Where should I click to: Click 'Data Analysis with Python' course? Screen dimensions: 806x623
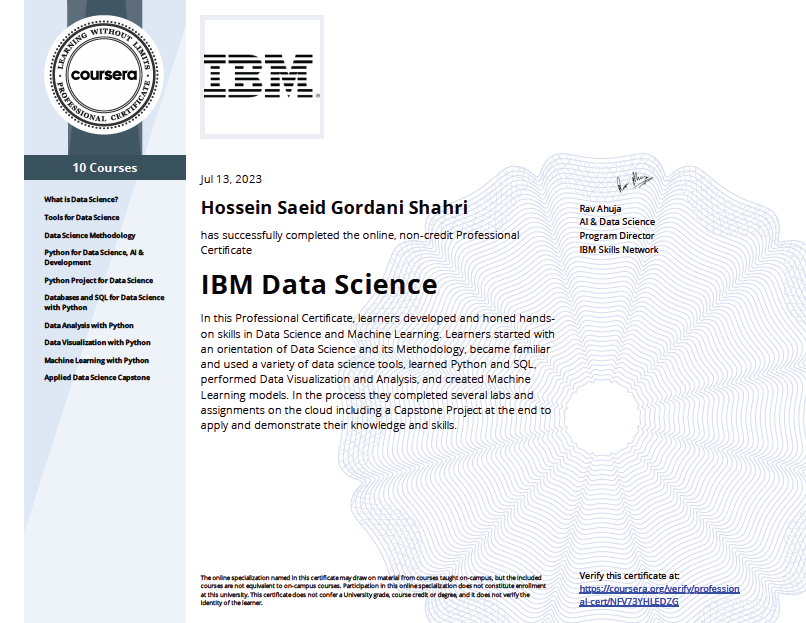click(88, 325)
